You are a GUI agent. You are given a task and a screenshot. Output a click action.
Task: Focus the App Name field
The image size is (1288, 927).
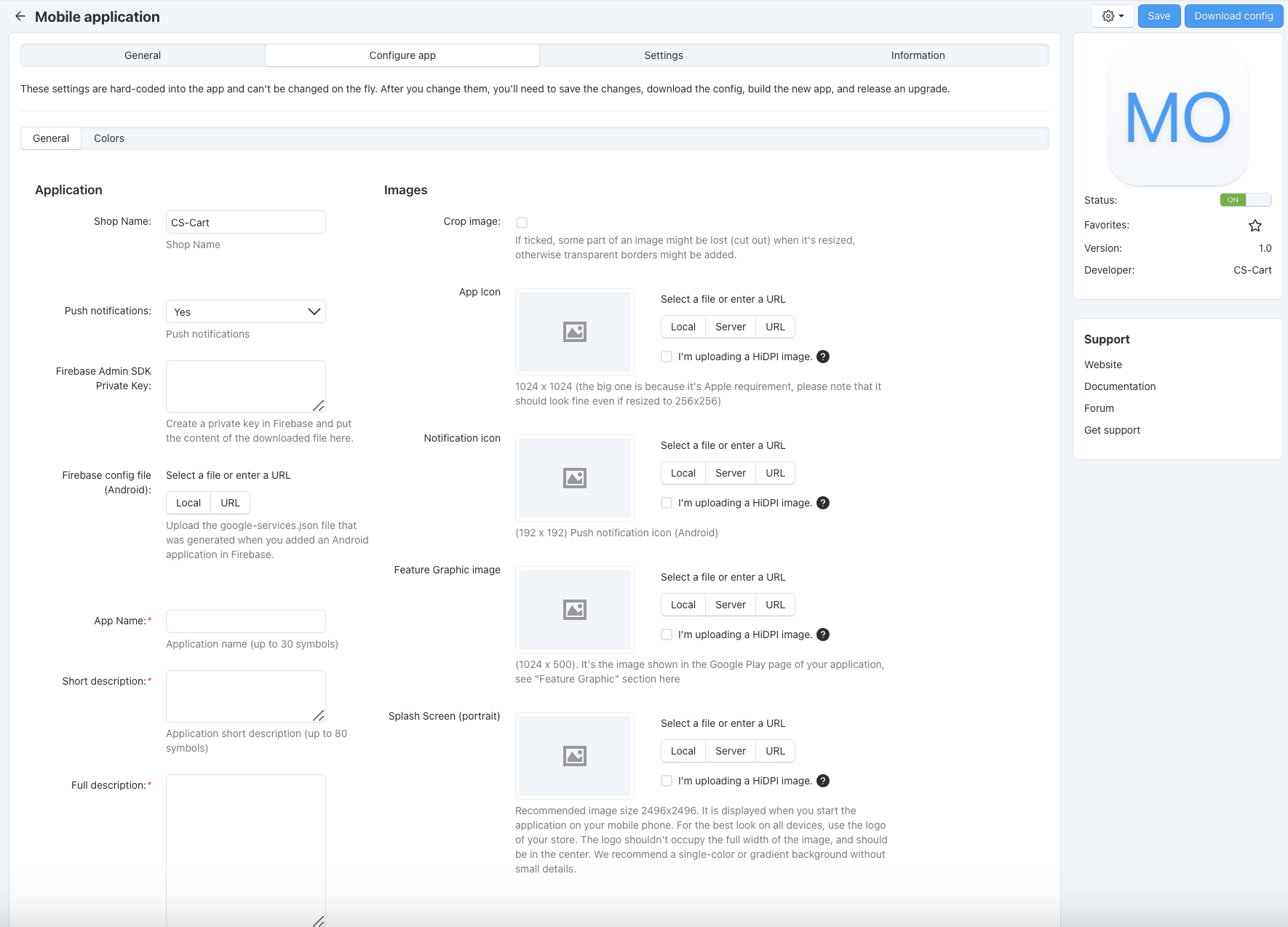coord(246,621)
